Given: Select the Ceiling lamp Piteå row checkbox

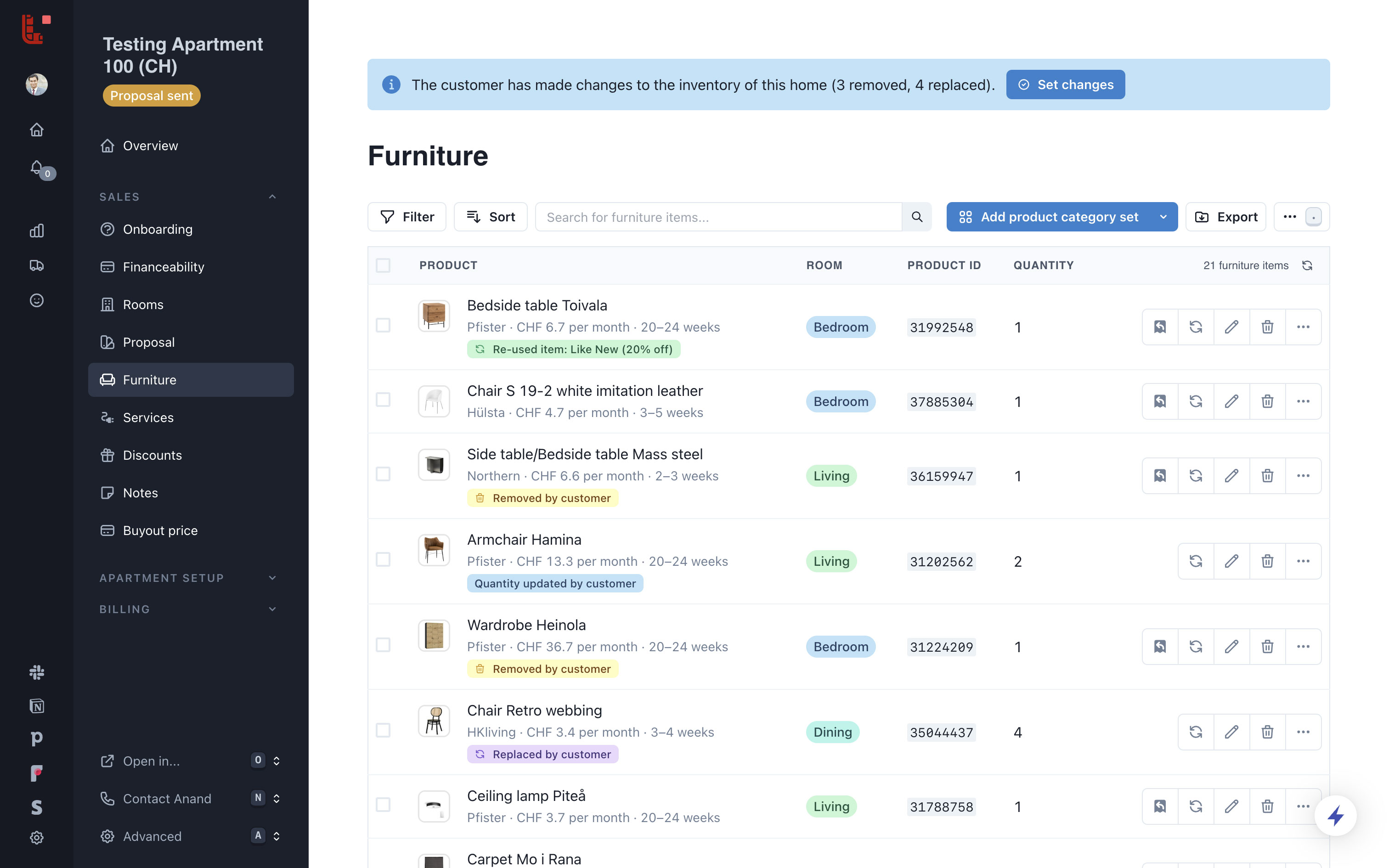Looking at the screenshot, I should click(383, 805).
